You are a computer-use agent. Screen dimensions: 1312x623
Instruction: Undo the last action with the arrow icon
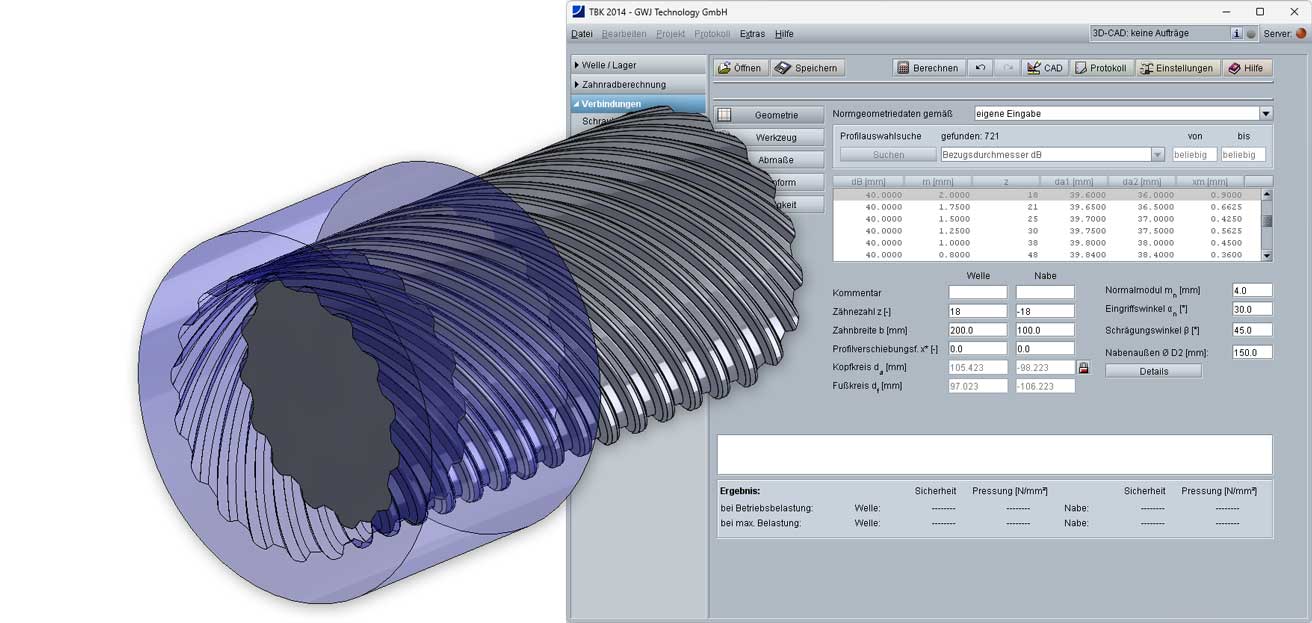(x=981, y=68)
